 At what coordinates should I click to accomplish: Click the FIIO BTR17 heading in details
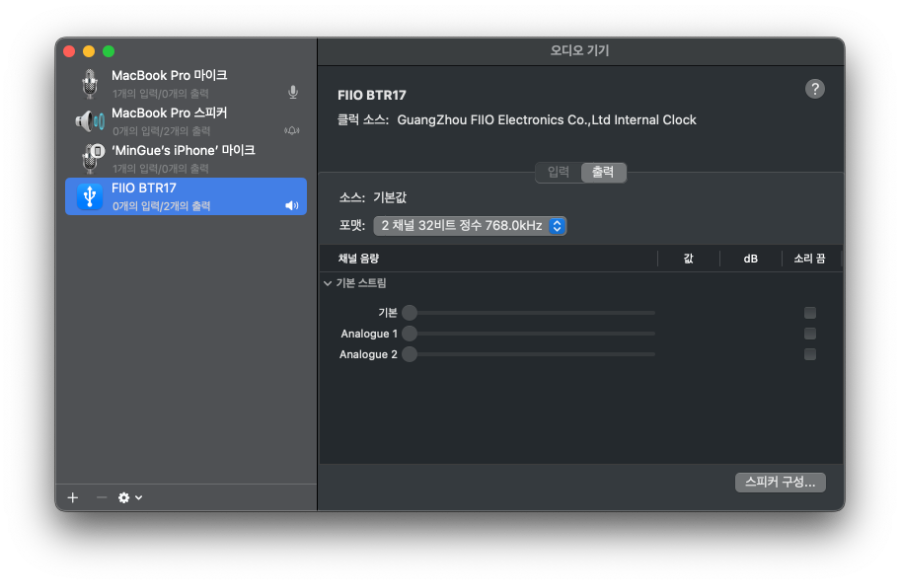[371, 95]
